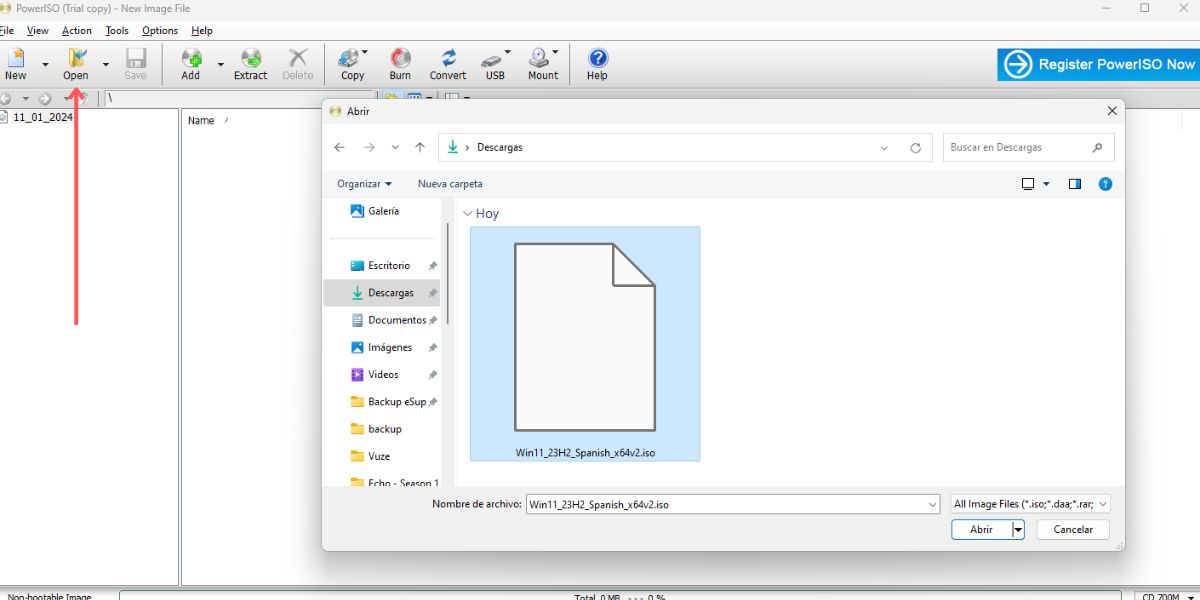Click the forward arrow in PowerISO address bar
Image resolution: width=1200 pixels, height=600 pixels.
[44, 98]
